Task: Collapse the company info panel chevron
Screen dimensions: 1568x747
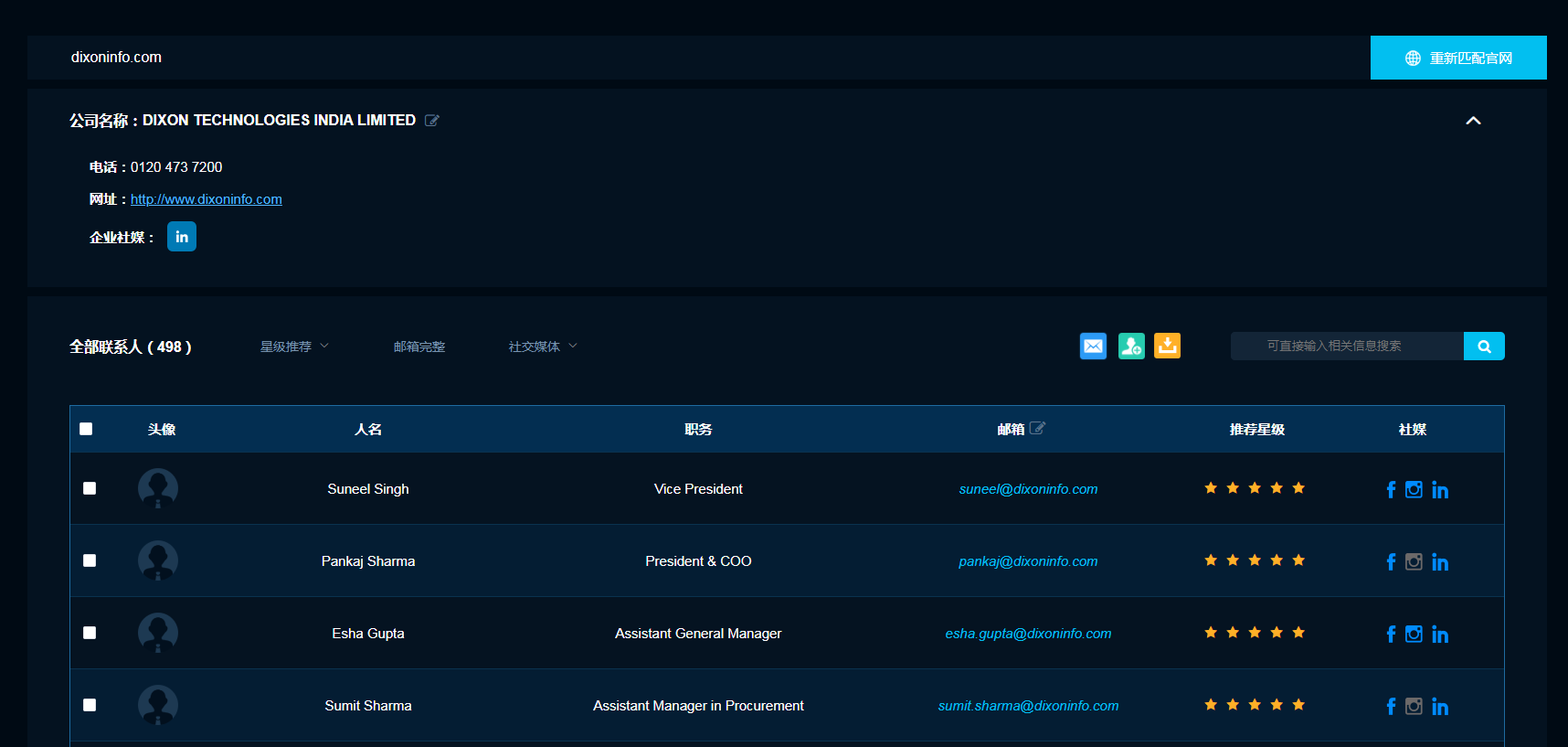Action: pos(1473,121)
